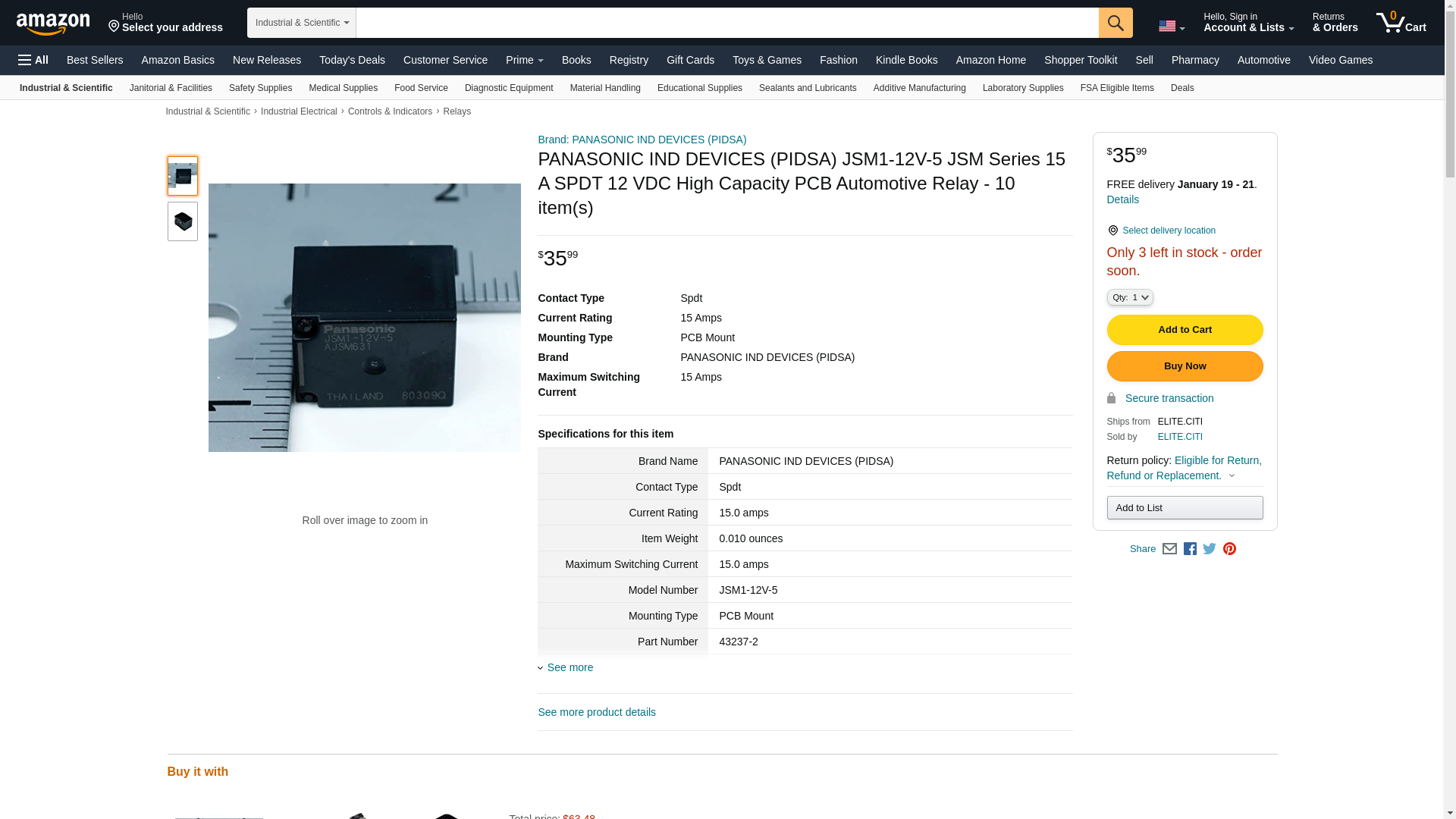Select the second product thumbnail image

point(183,221)
